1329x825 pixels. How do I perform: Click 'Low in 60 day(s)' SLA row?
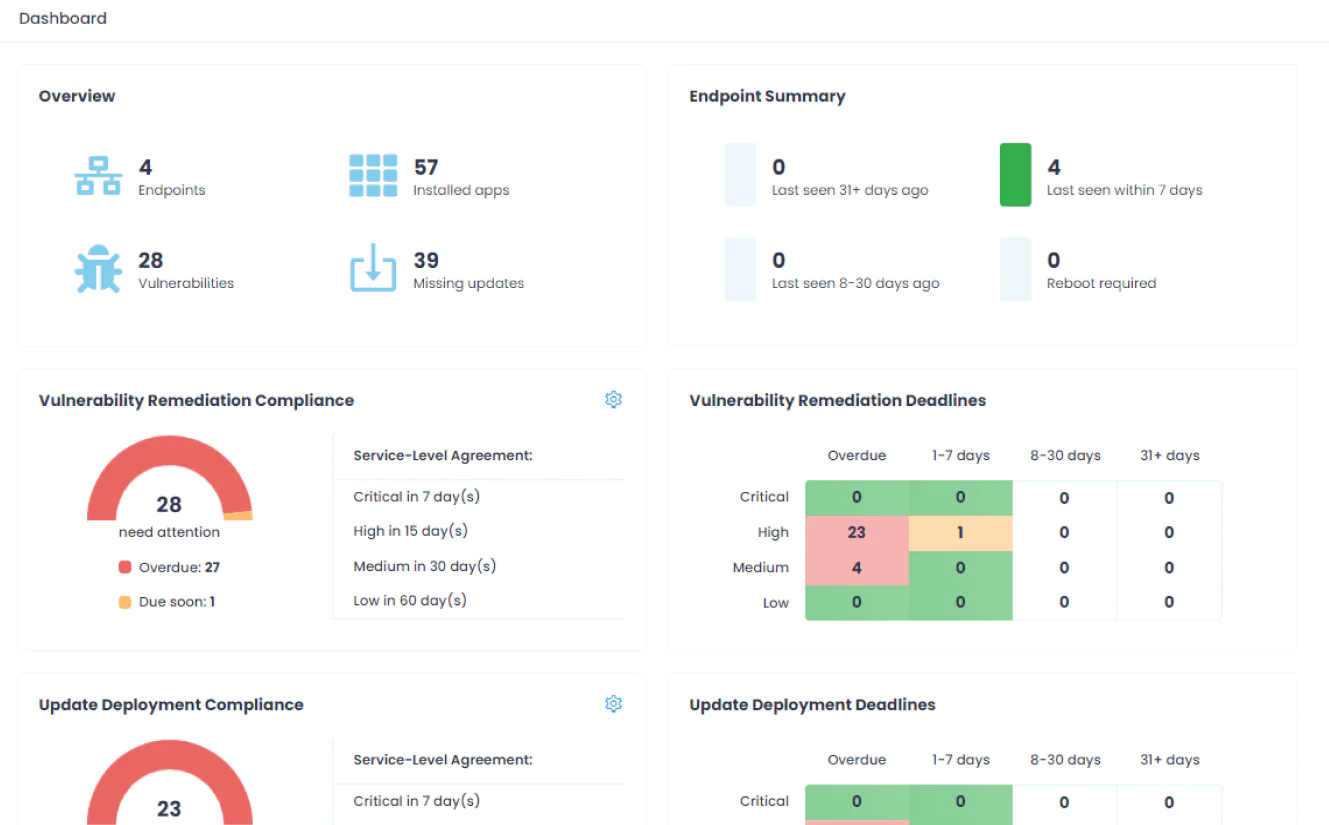(x=409, y=601)
